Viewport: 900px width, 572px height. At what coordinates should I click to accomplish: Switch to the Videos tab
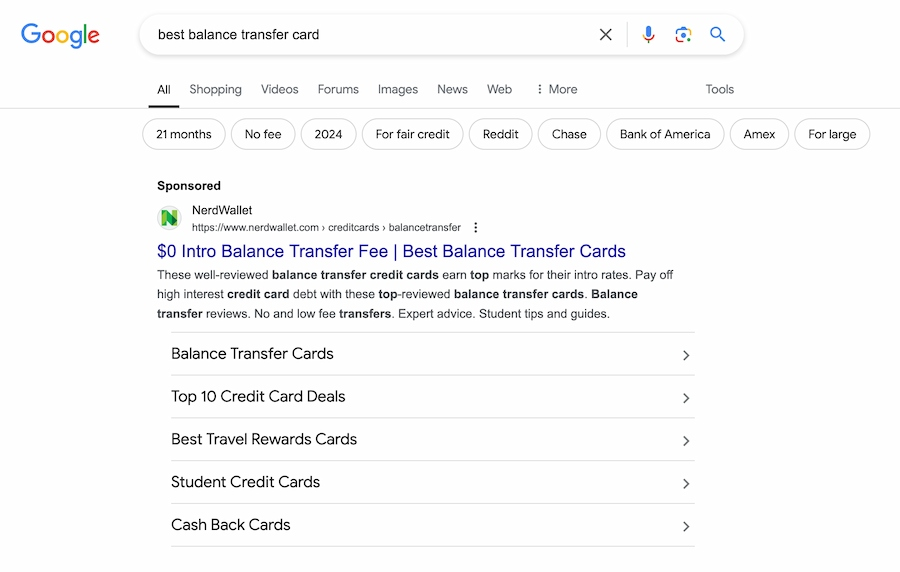coord(280,90)
